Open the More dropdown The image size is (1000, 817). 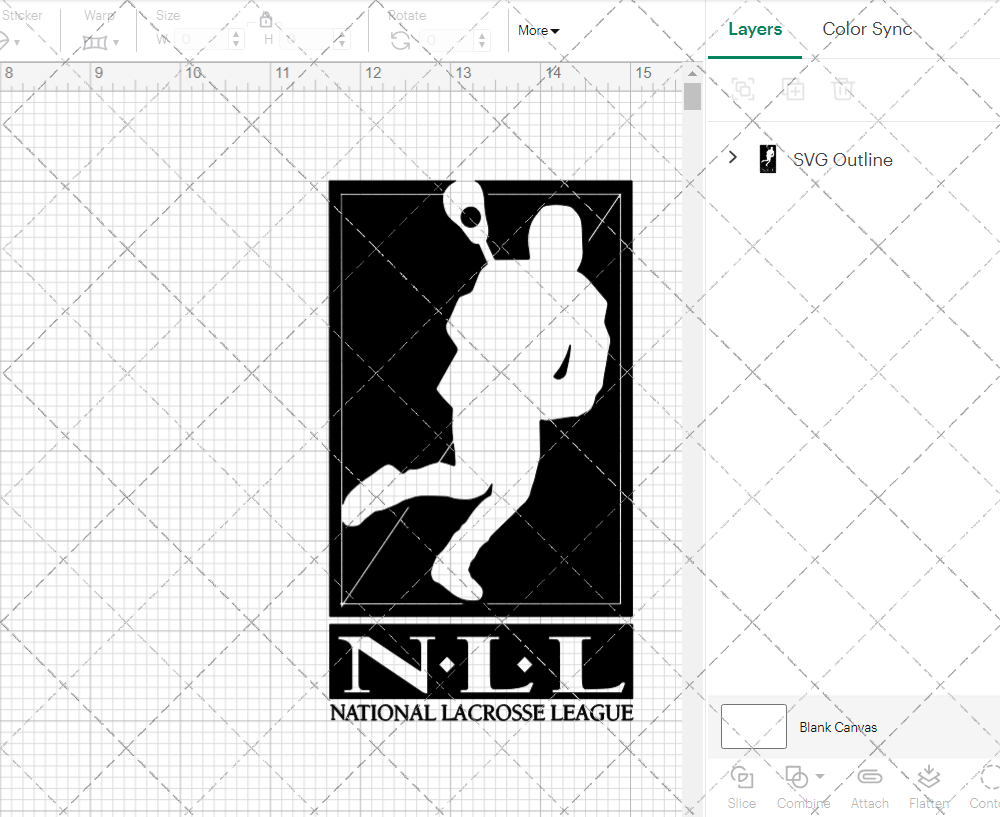point(537,30)
